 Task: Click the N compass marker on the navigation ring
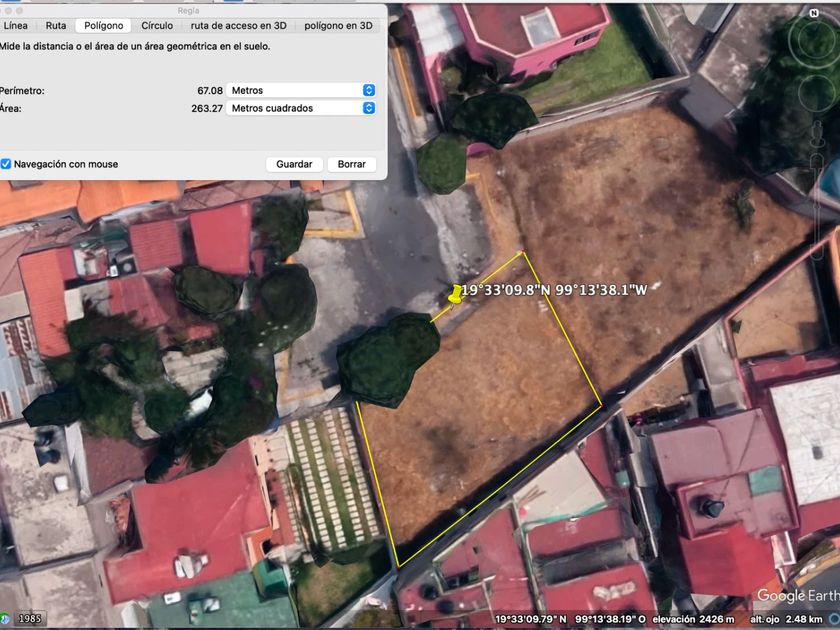814,13
